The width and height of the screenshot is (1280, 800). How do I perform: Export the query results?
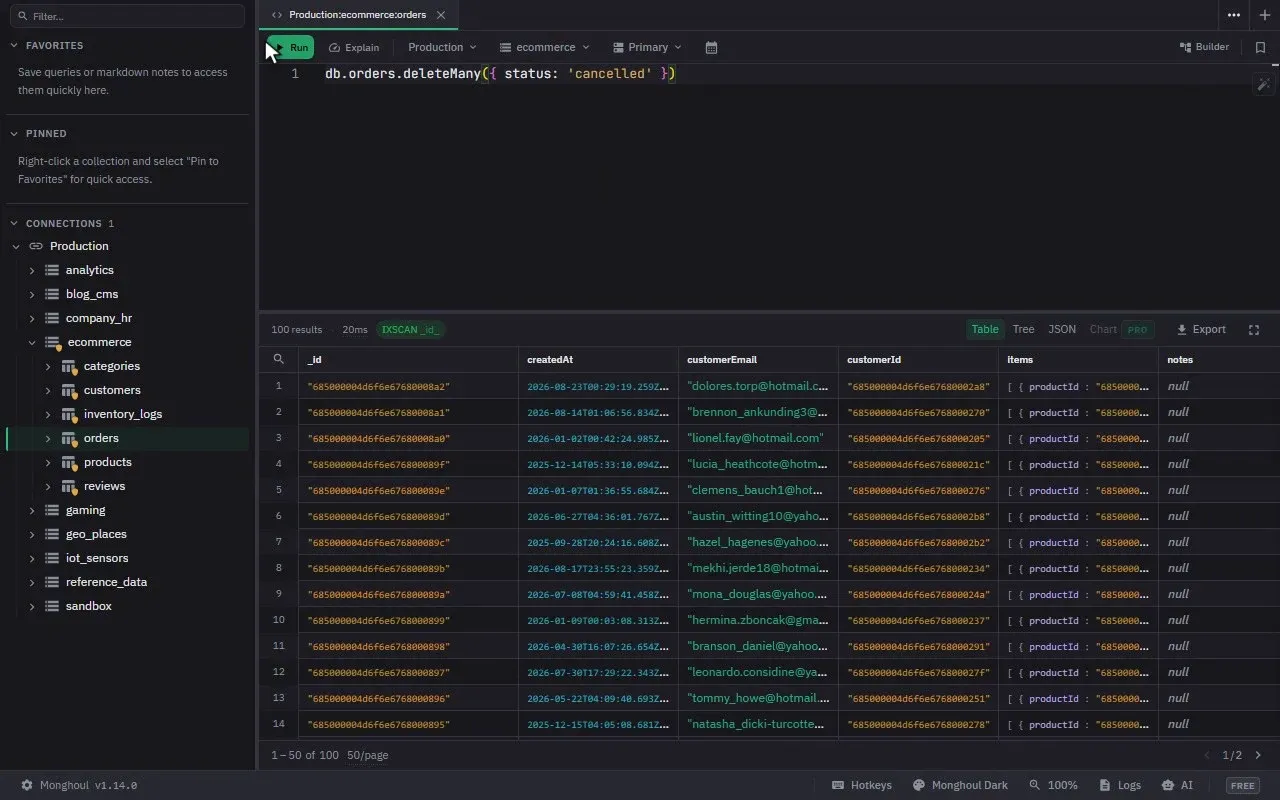pyautogui.click(x=1201, y=329)
